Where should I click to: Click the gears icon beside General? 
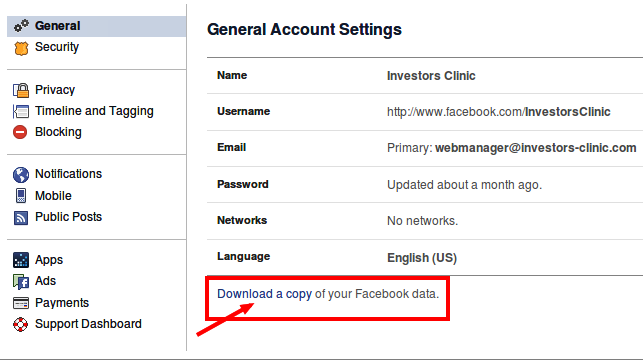click(21, 26)
